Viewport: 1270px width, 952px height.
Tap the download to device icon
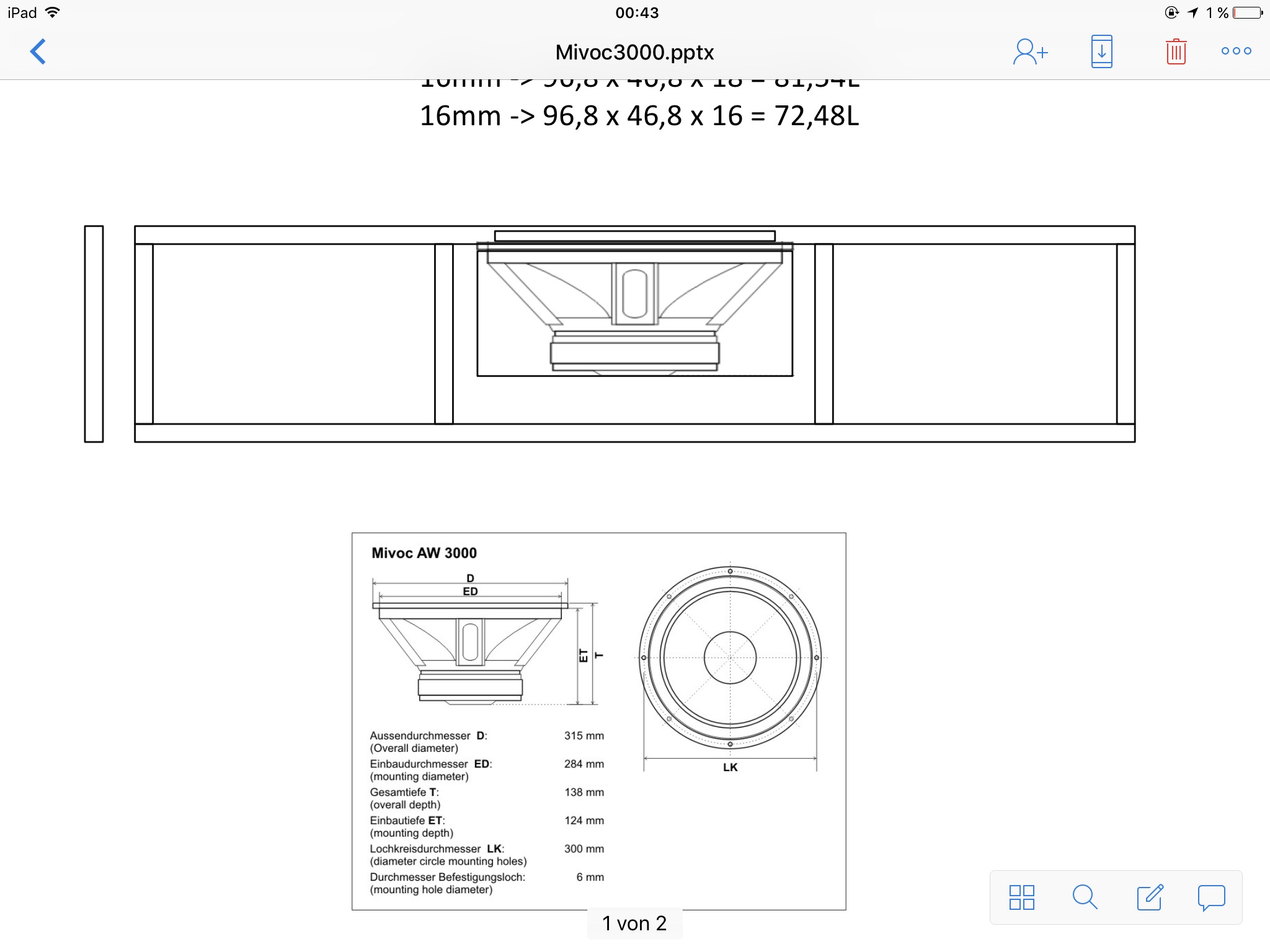[1101, 51]
